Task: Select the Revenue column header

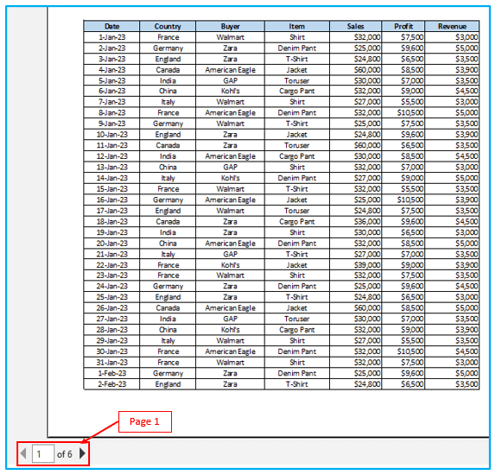Action: pos(452,26)
